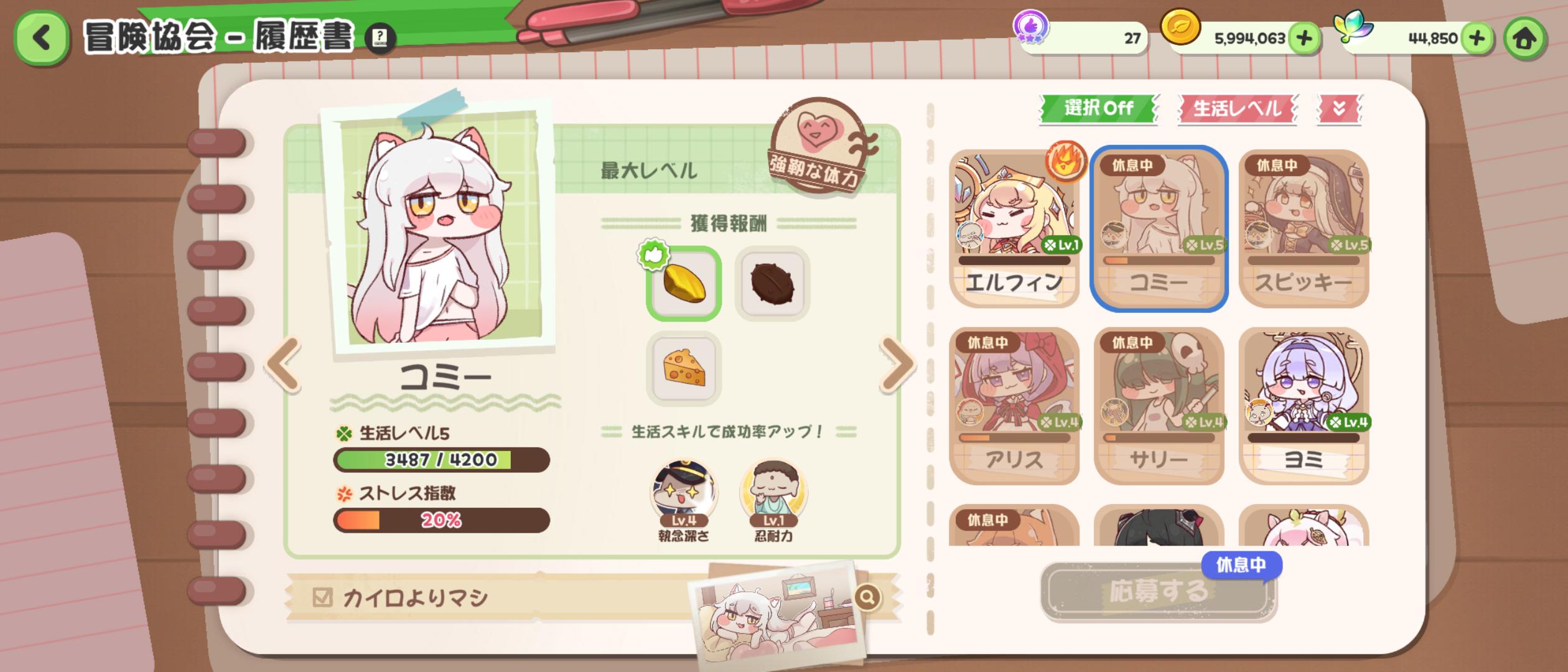Toggle the 選択 Off switch

1098,108
